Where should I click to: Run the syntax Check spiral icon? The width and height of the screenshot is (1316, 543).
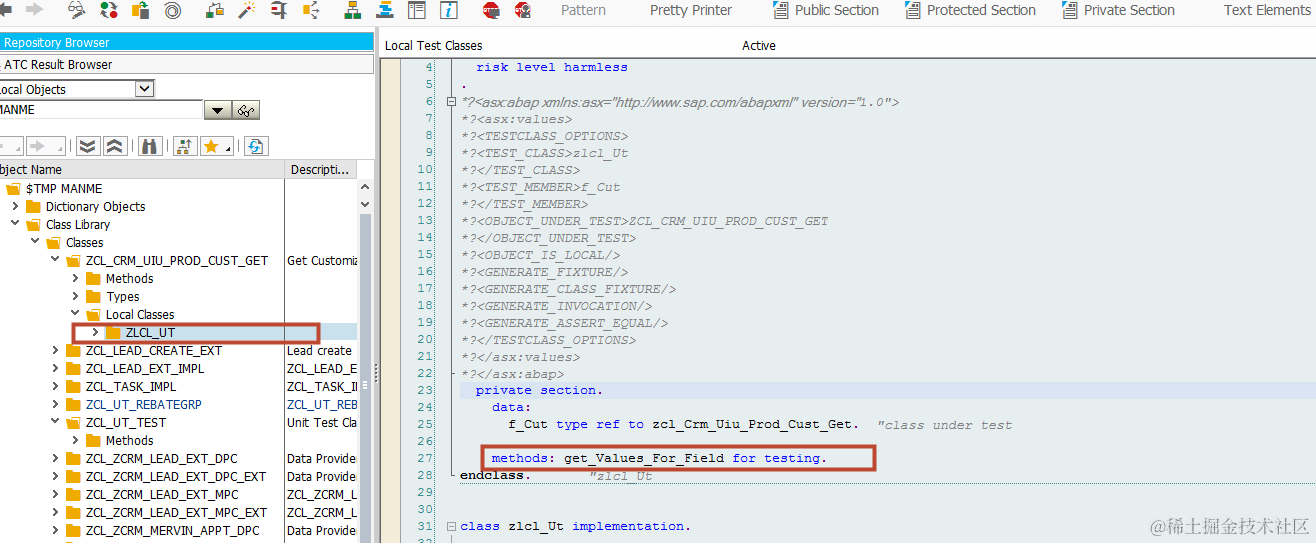(173, 10)
